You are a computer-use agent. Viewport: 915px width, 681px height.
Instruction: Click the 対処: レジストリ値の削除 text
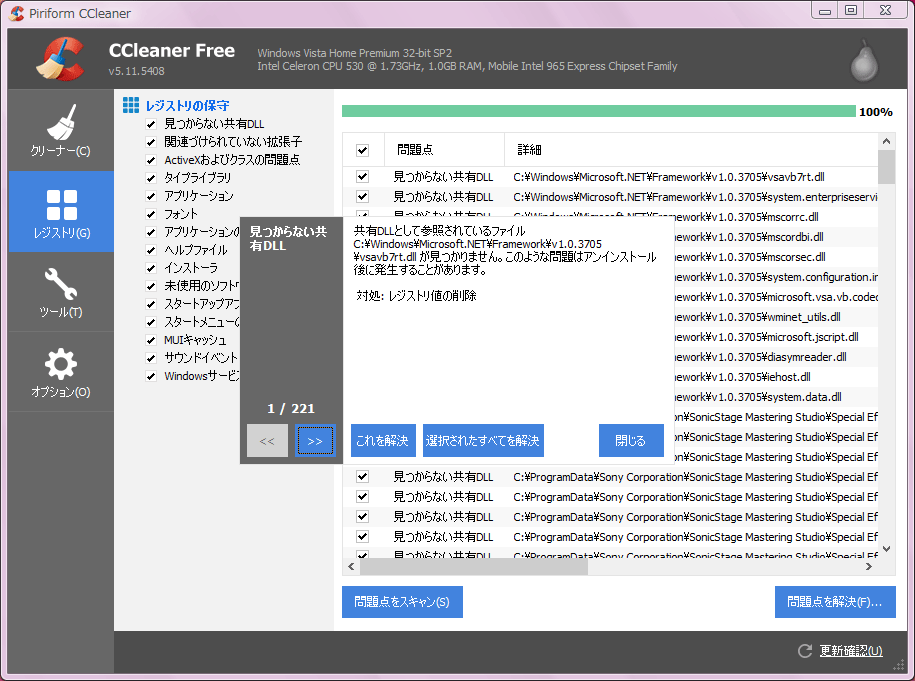coord(416,296)
